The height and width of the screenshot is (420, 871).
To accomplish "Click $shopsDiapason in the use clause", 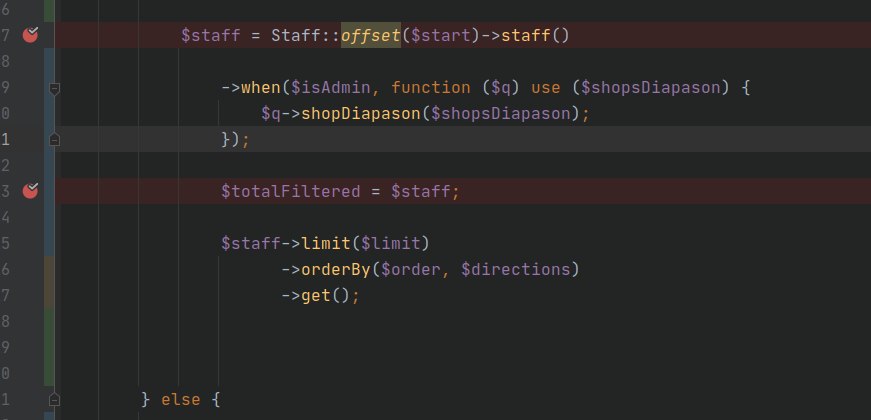I will click(650, 88).
